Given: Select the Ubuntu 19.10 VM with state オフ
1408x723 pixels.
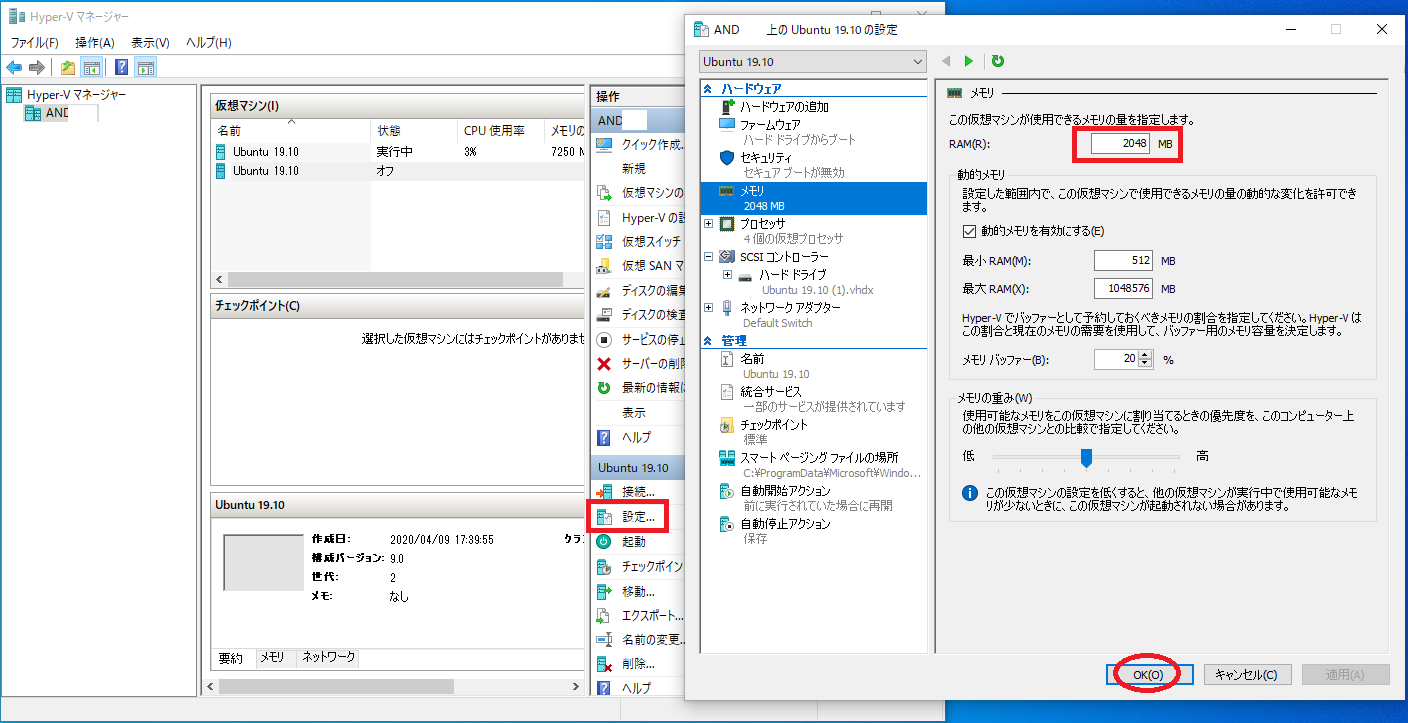Looking at the screenshot, I should coord(398,171).
